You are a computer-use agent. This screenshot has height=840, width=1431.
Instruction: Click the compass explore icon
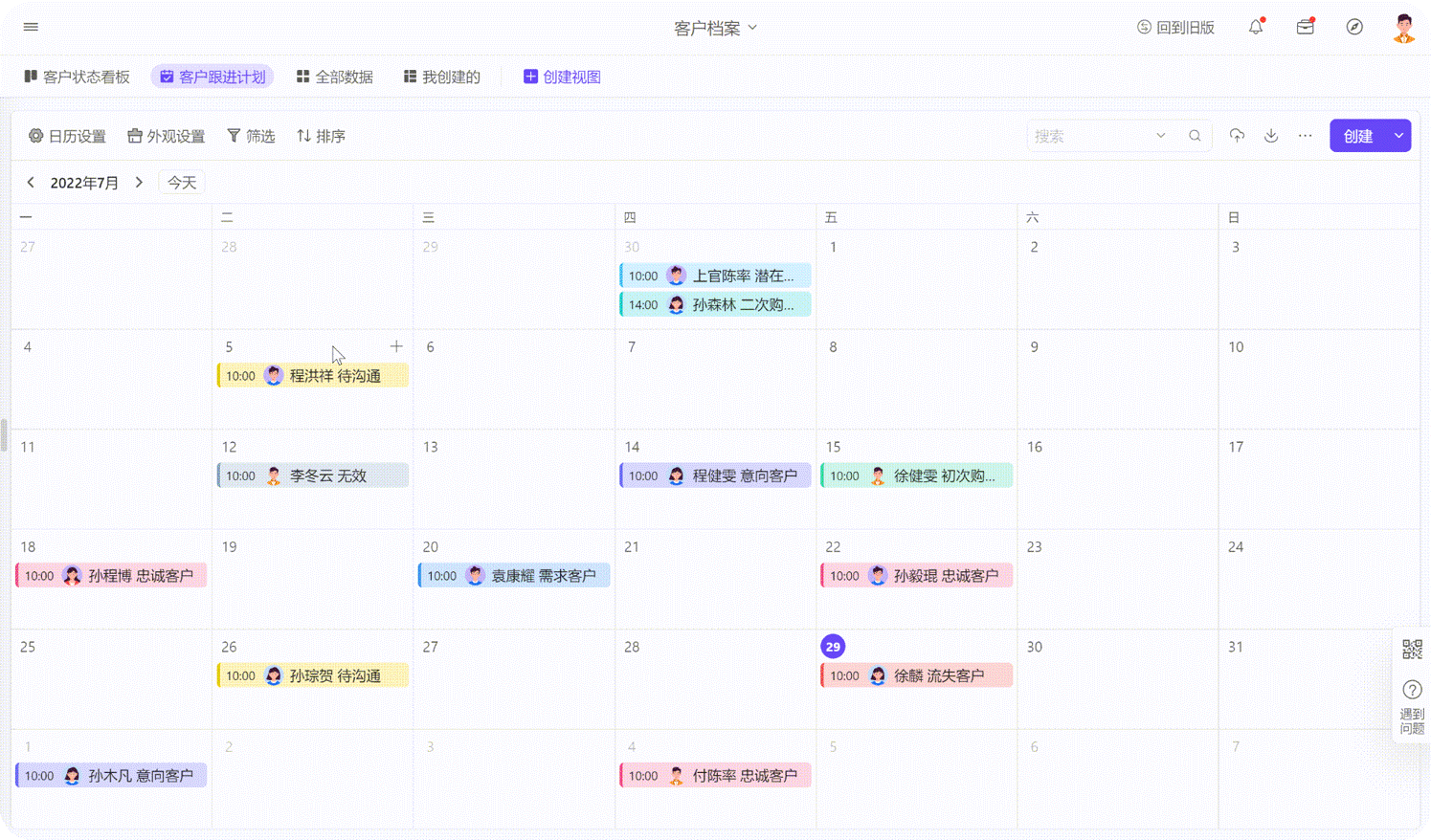click(x=1354, y=27)
